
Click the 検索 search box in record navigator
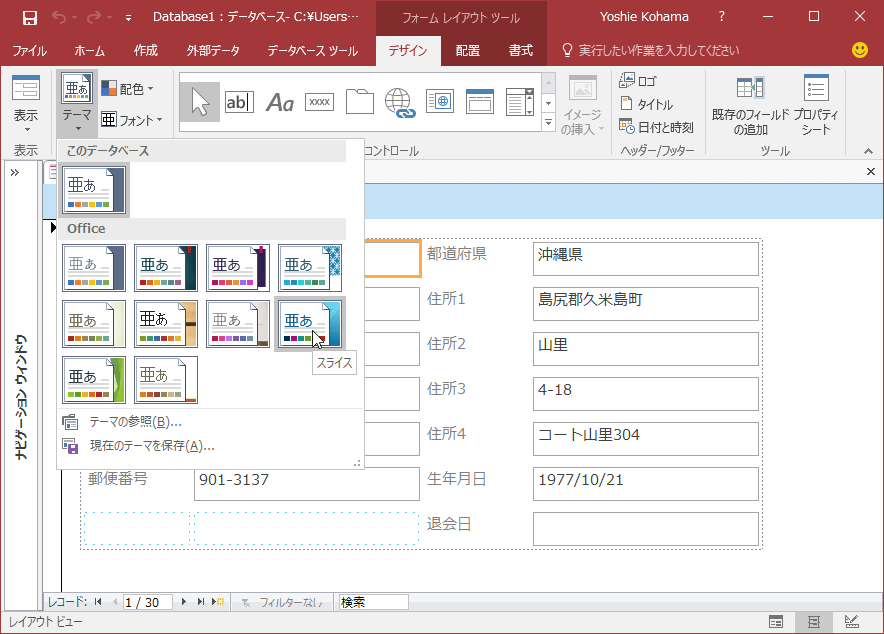tap(373, 602)
